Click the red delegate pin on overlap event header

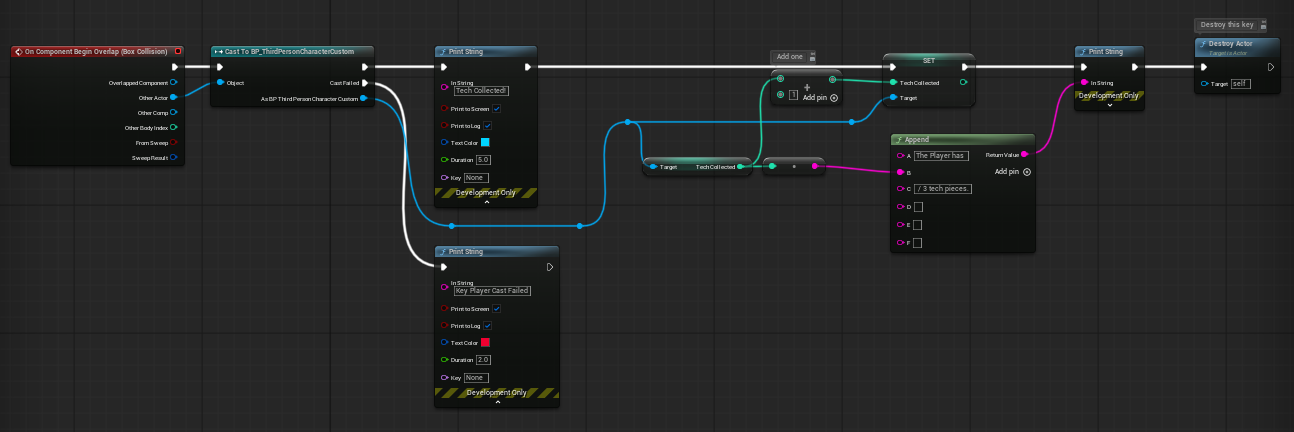click(178, 51)
